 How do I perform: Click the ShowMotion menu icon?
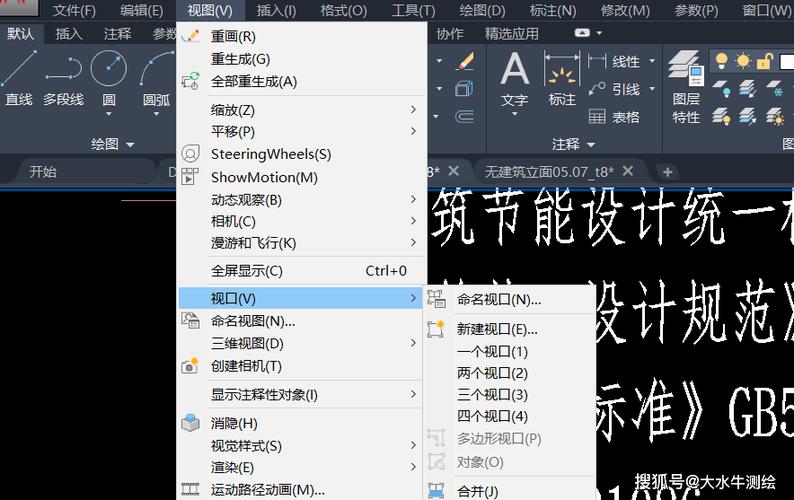pyautogui.click(x=190, y=176)
